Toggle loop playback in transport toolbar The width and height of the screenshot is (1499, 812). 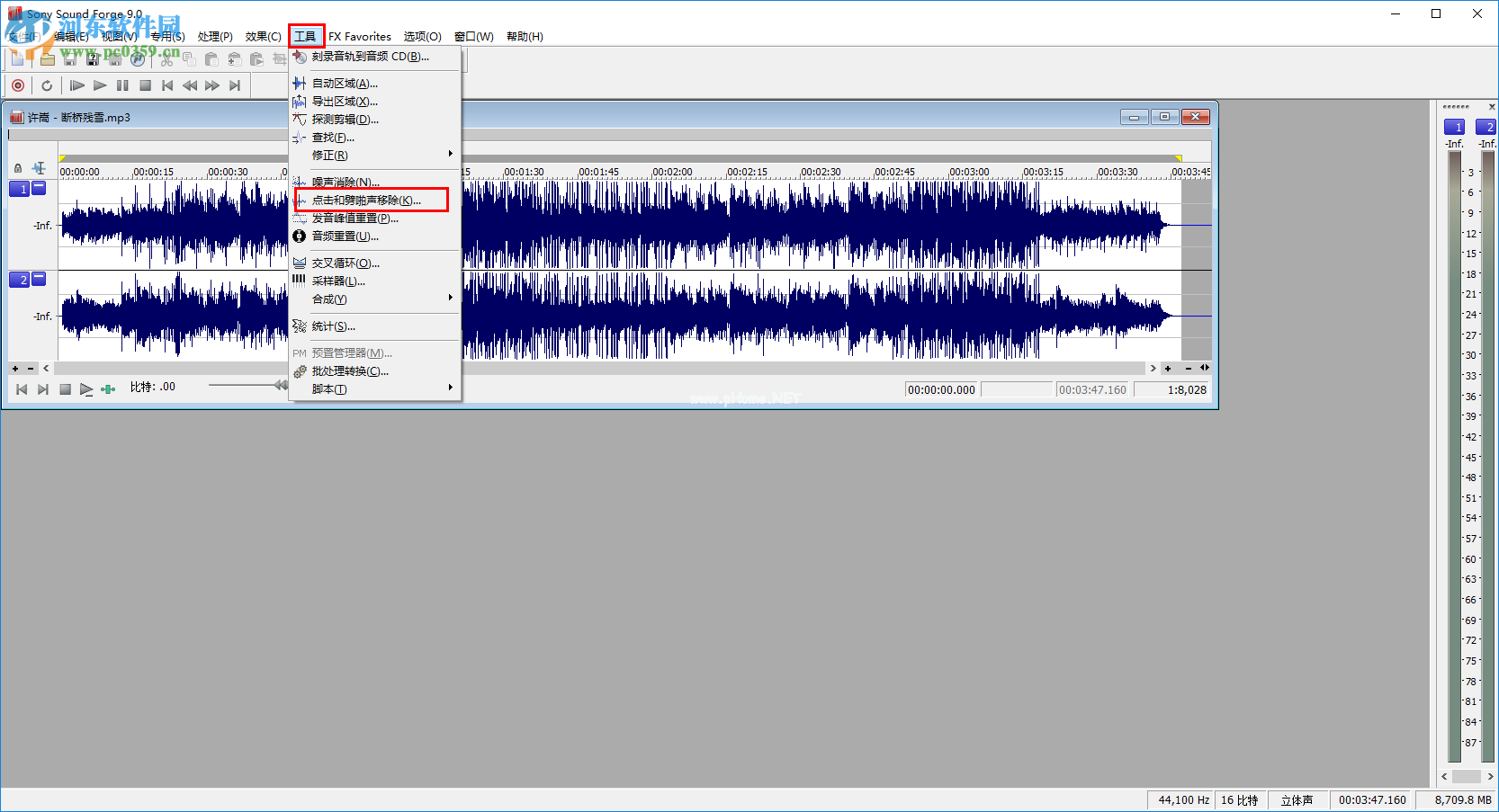47,85
